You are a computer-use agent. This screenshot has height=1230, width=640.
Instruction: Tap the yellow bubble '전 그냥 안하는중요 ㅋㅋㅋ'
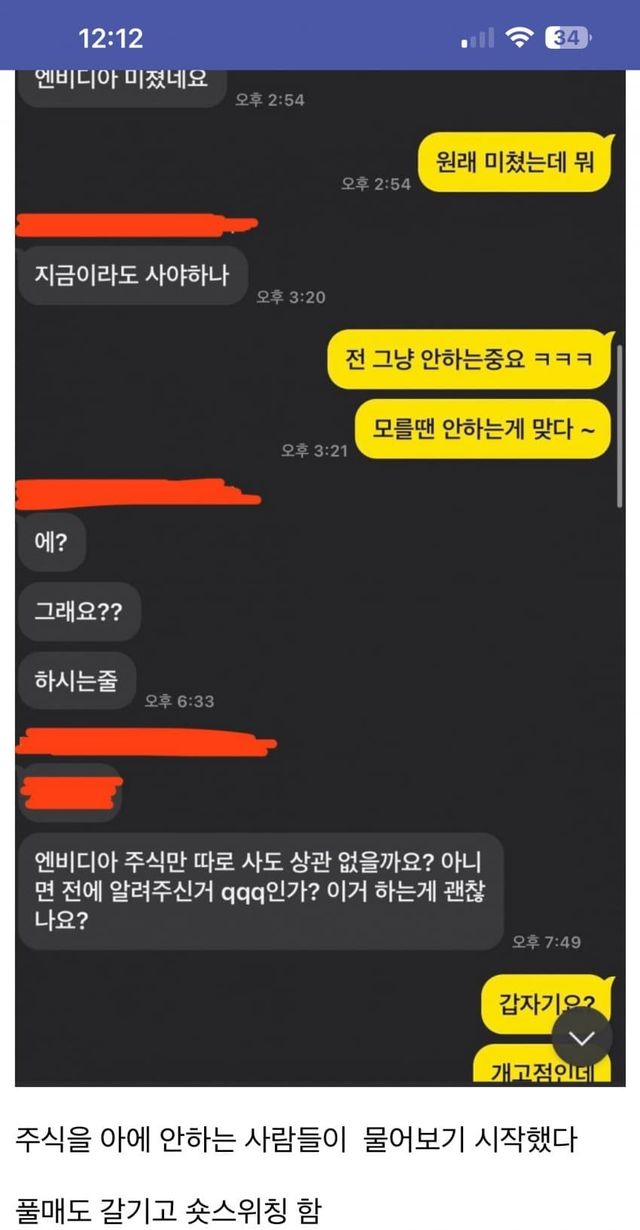[469, 360]
